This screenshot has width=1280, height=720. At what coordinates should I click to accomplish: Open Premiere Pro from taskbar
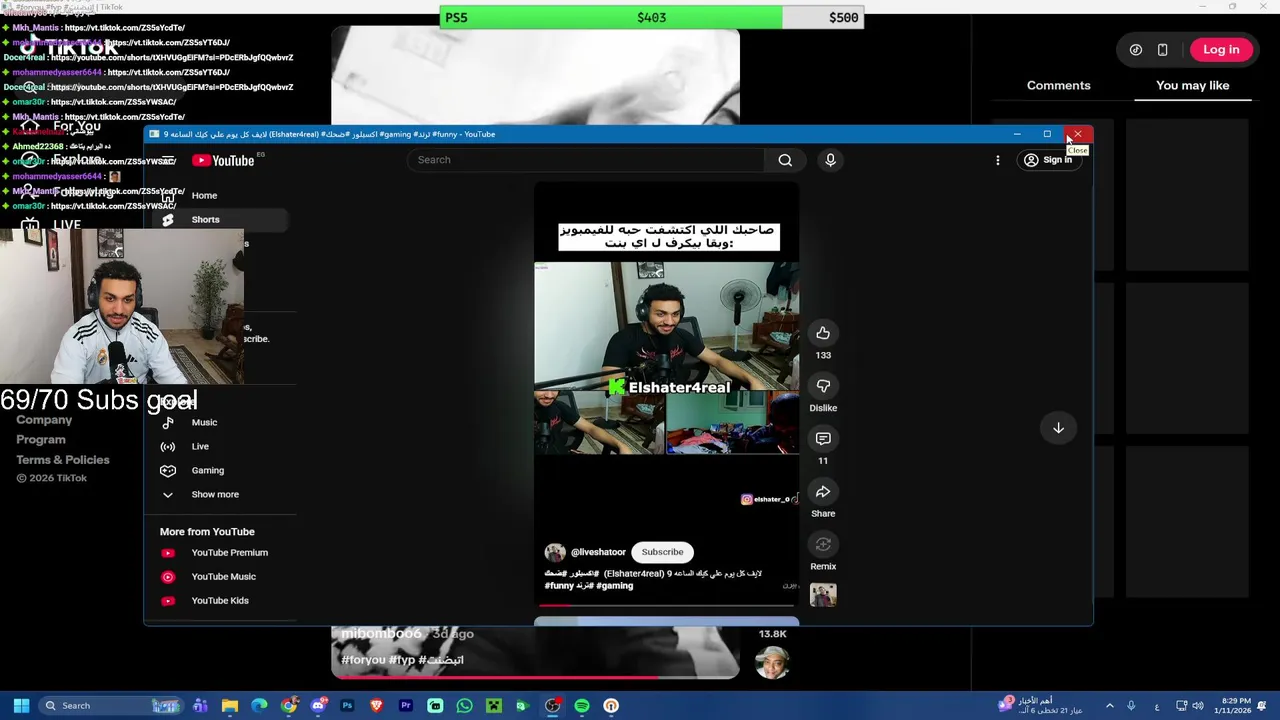(406, 706)
